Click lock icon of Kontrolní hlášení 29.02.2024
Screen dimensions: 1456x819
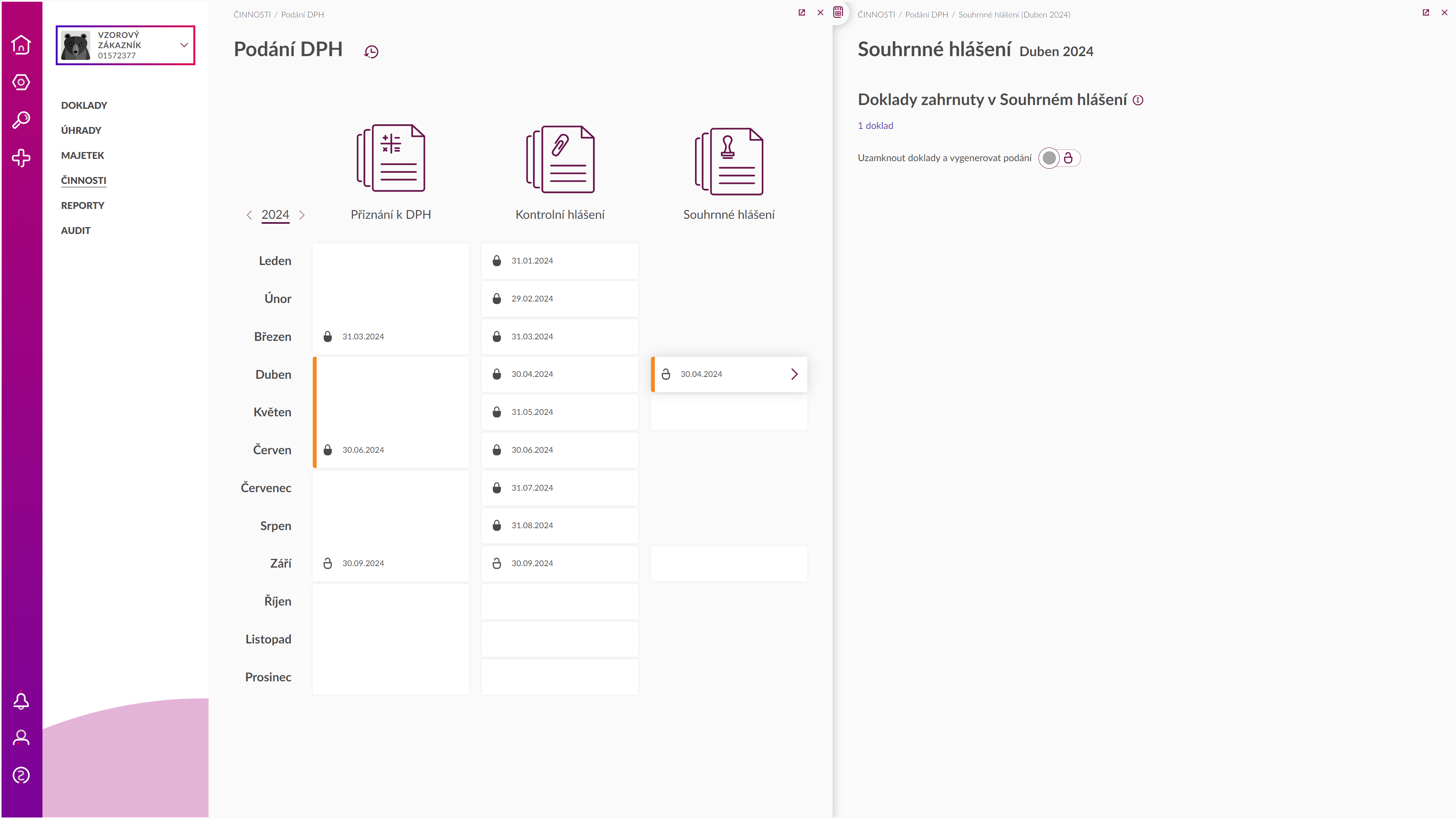pos(497,298)
